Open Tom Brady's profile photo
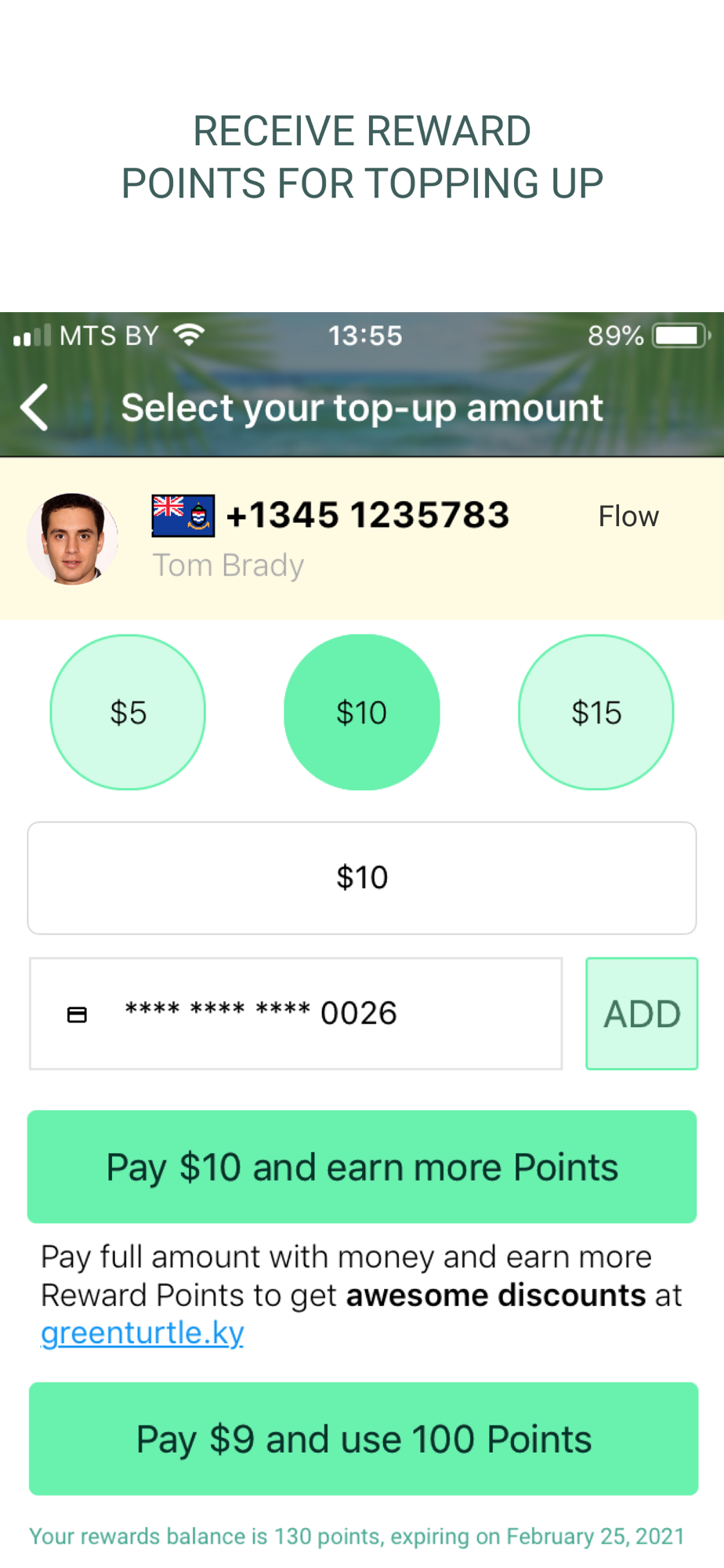724x1568 pixels. 72,539
